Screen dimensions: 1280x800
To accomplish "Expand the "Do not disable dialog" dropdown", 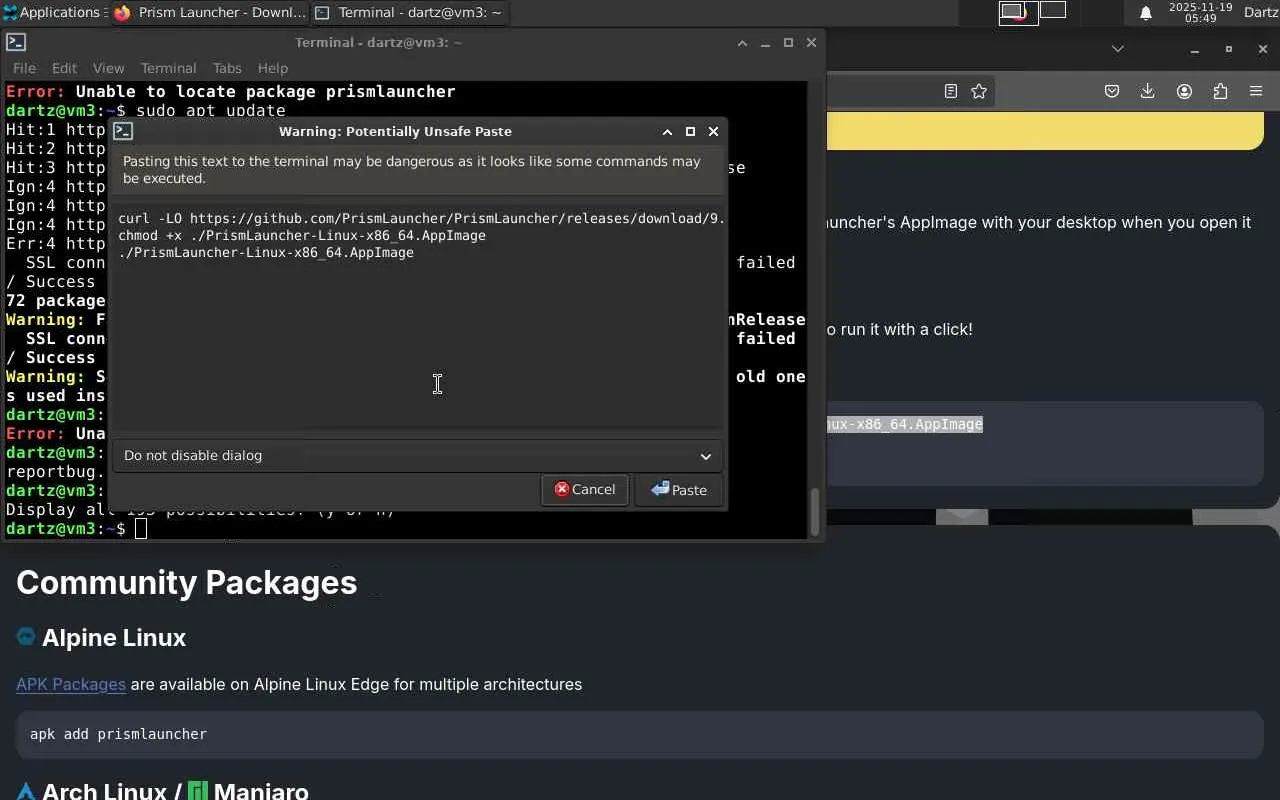I will (x=417, y=455).
